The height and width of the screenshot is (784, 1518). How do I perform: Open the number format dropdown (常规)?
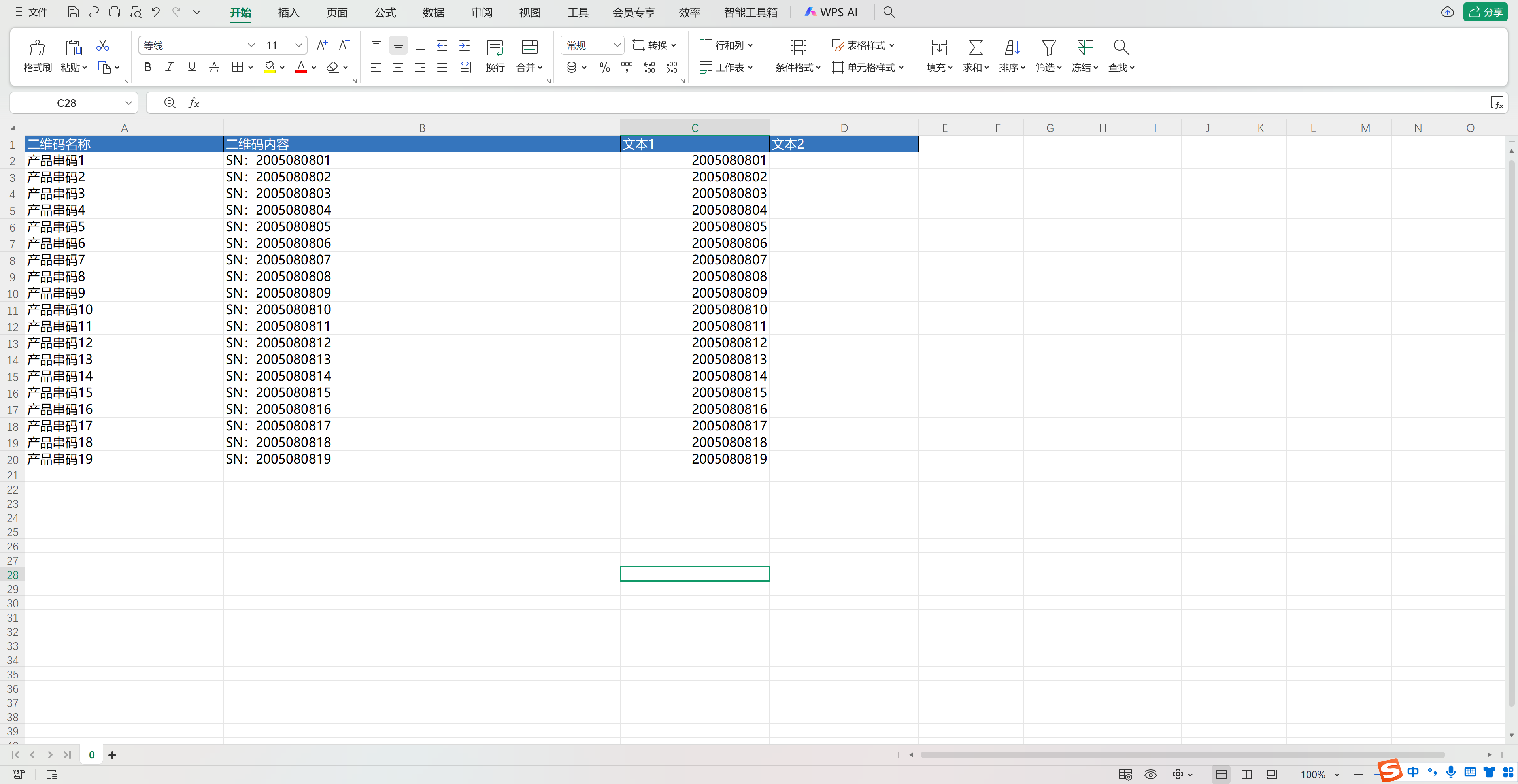[617, 45]
